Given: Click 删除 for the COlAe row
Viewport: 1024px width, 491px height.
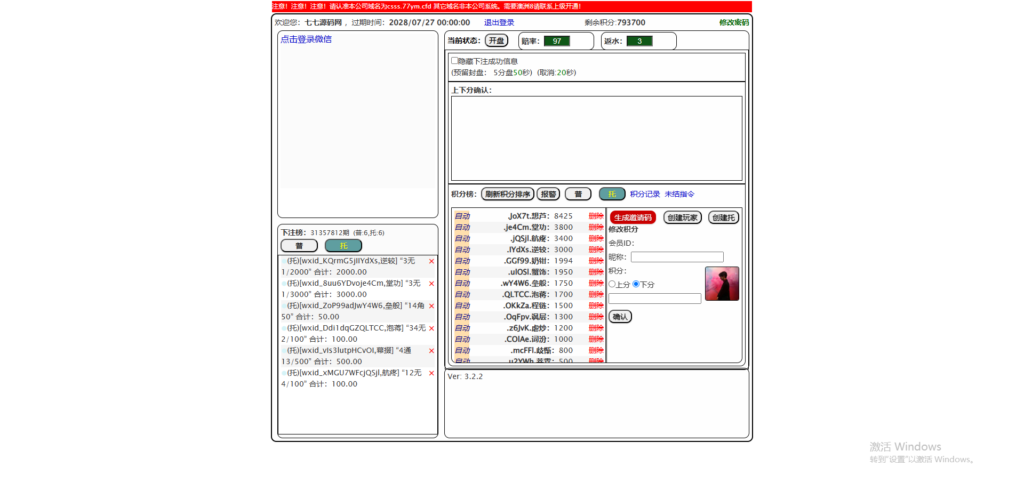Looking at the screenshot, I should pyautogui.click(x=596, y=339).
